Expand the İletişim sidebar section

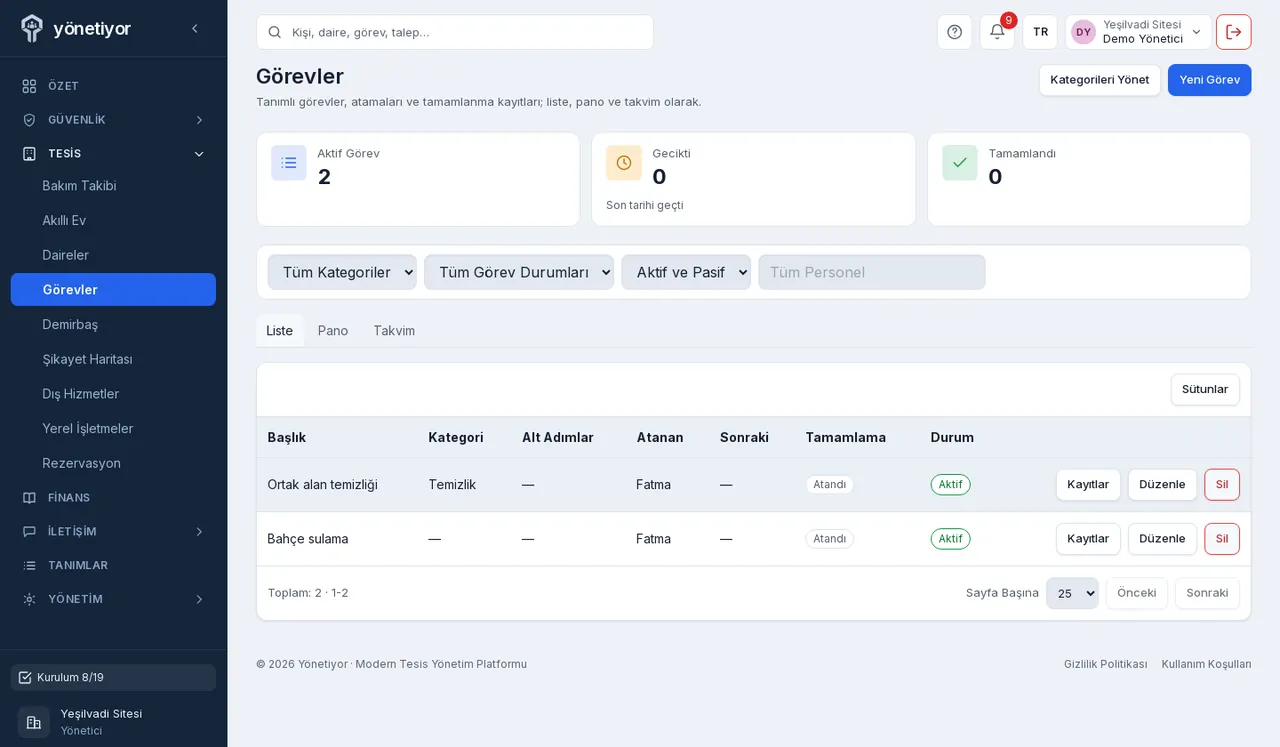tap(113, 531)
